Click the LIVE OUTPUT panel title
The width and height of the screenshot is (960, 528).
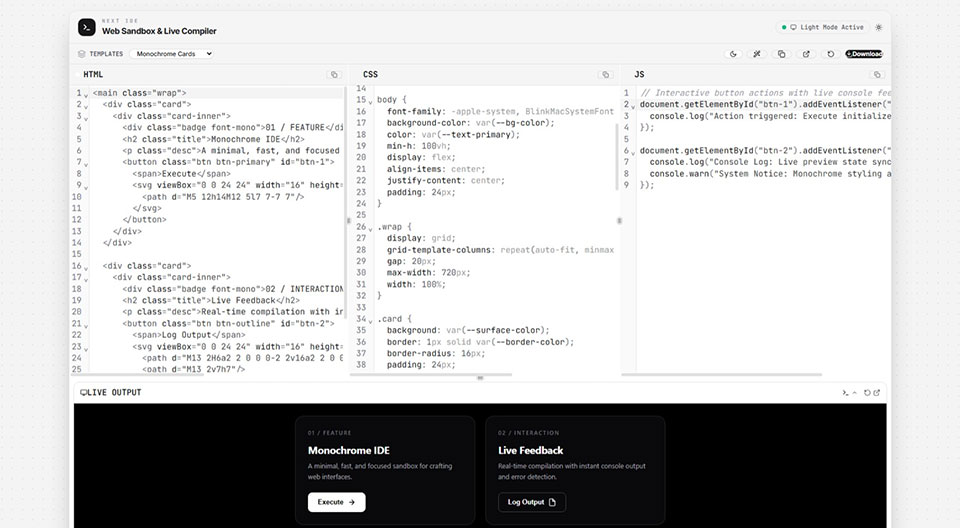tap(114, 393)
